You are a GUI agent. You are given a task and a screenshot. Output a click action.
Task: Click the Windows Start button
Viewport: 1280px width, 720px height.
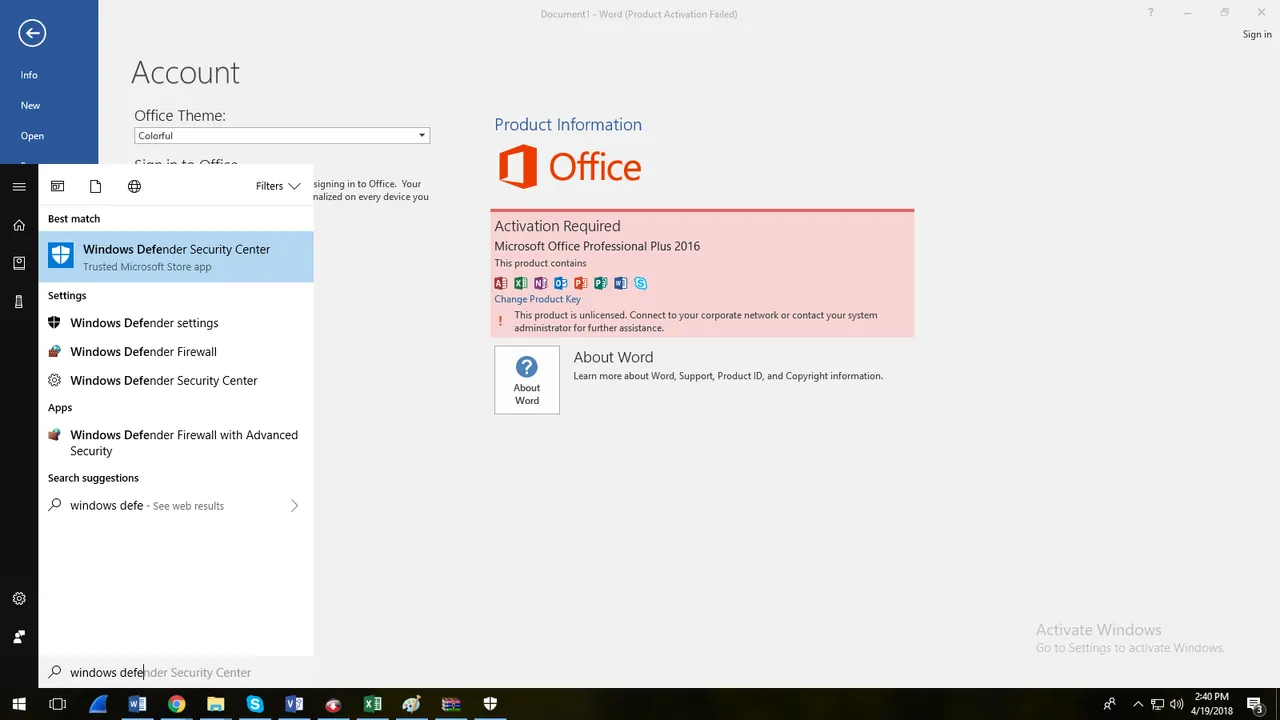18,704
